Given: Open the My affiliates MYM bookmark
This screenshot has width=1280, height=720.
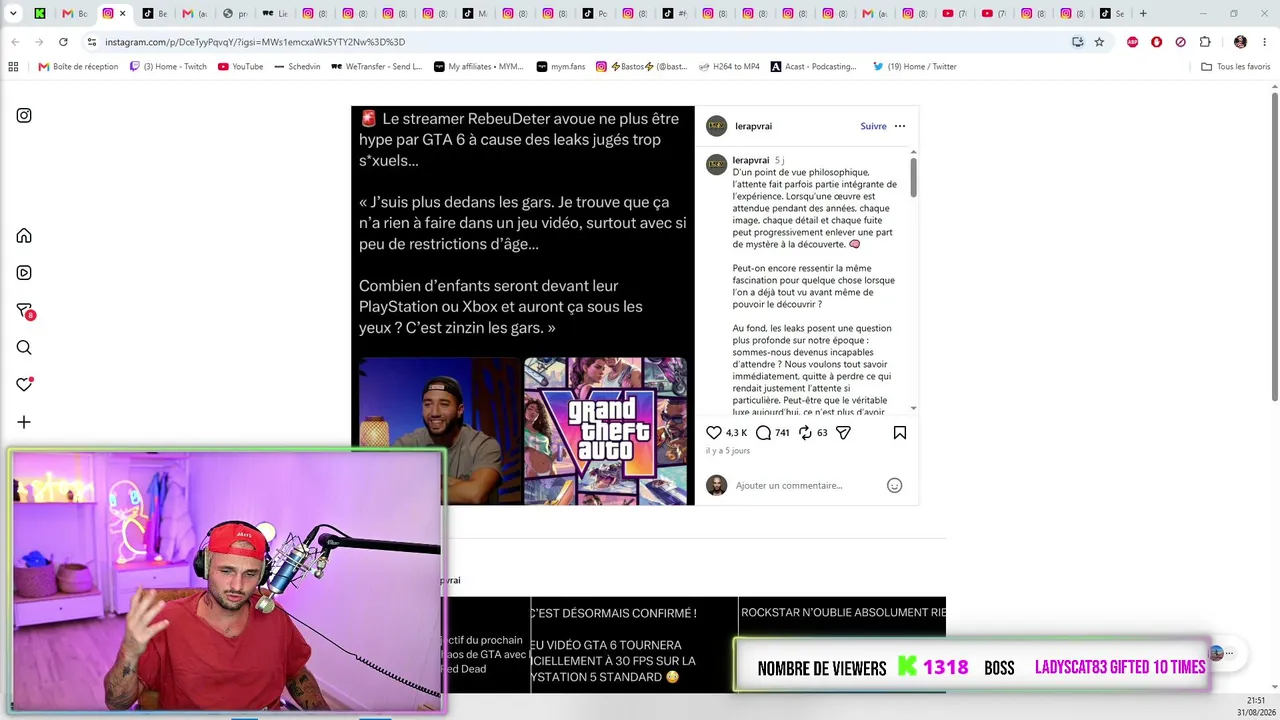Looking at the screenshot, I should pyautogui.click(x=479, y=66).
